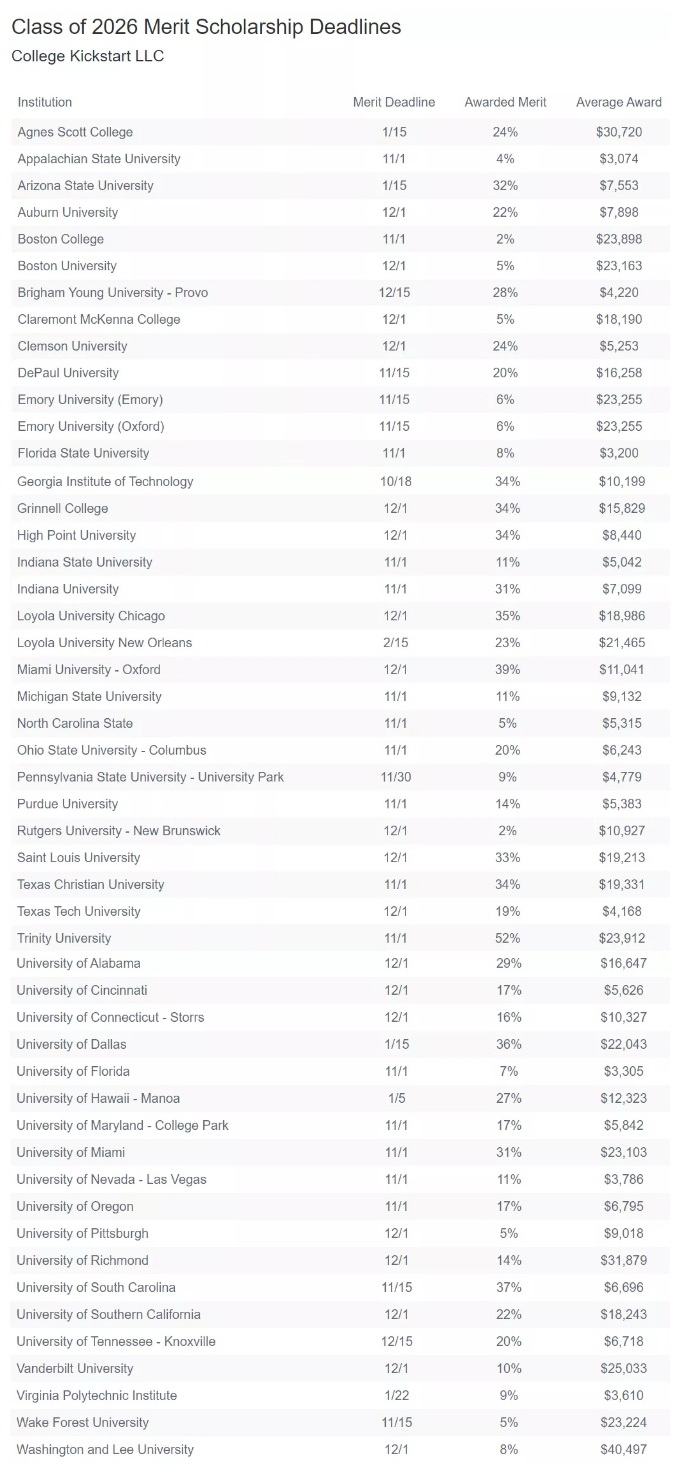
Task: Select the Trinity University institution name
Action: tap(64, 938)
